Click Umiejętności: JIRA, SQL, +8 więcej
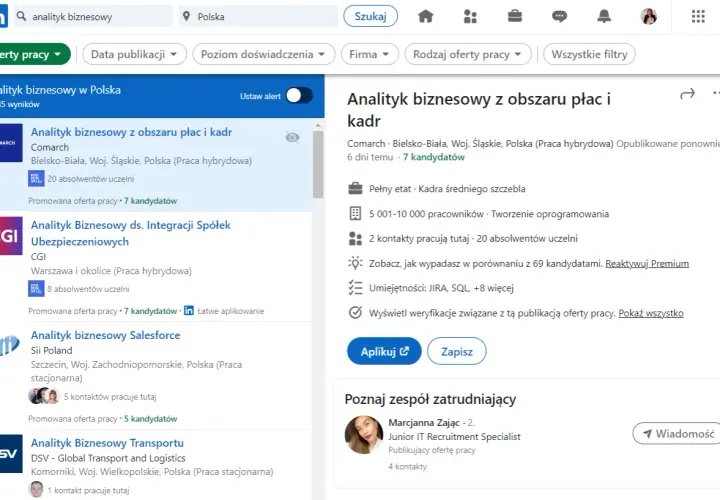The height and width of the screenshot is (500, 720). 441,288
